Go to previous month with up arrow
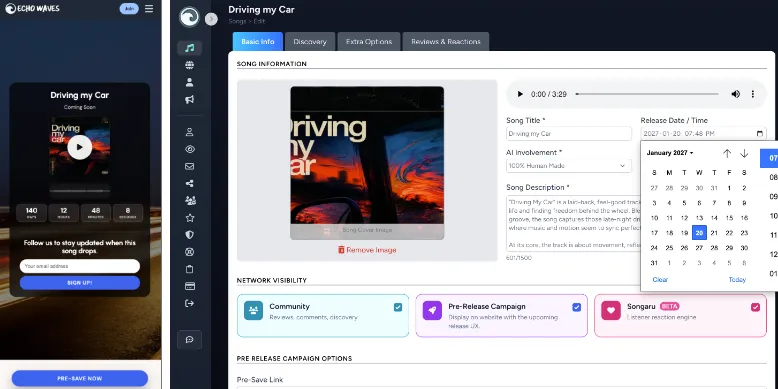778x389 pixels. pyautogui.click(x=727, y=153)
